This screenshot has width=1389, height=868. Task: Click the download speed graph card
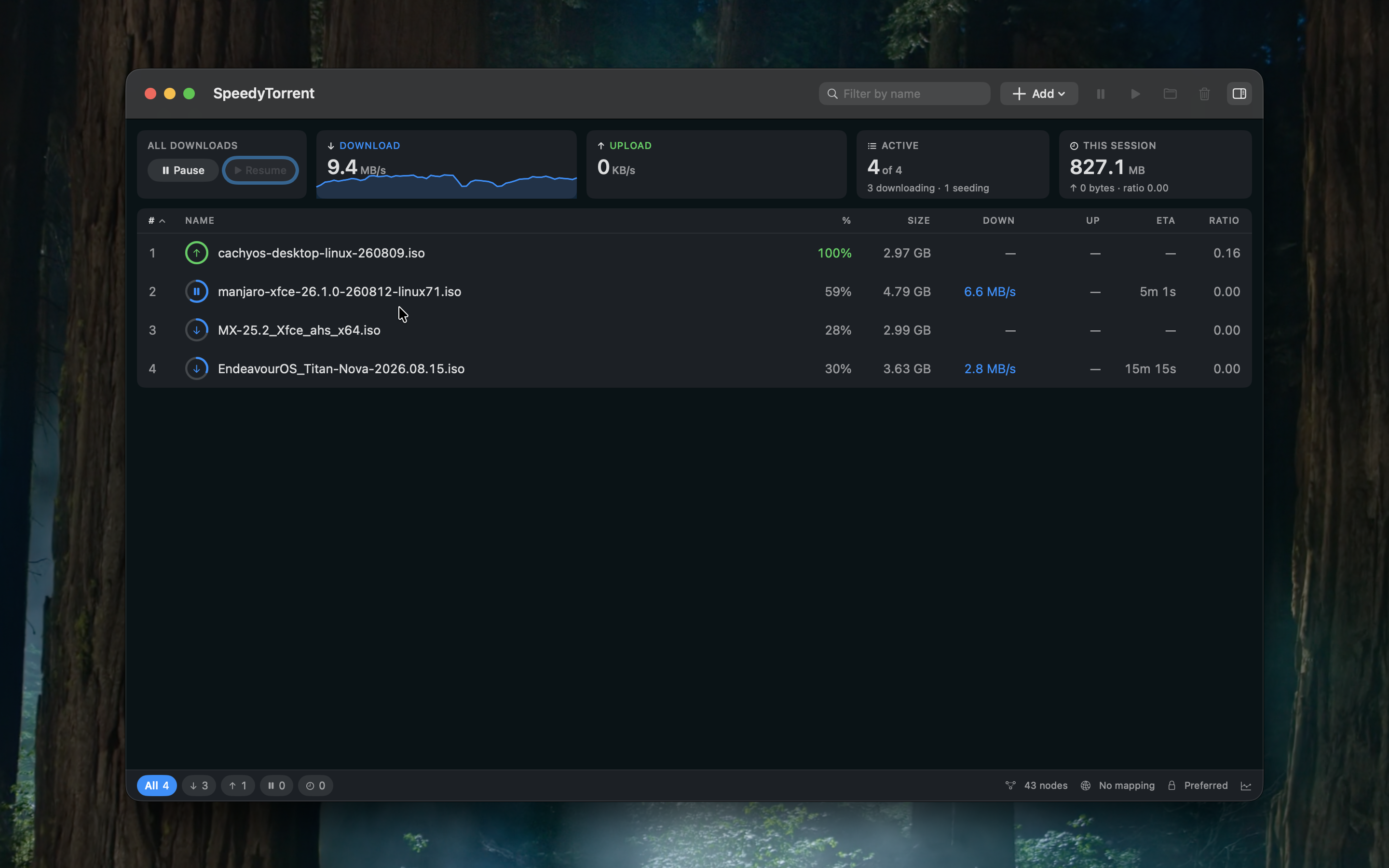(x=447, y=165)
